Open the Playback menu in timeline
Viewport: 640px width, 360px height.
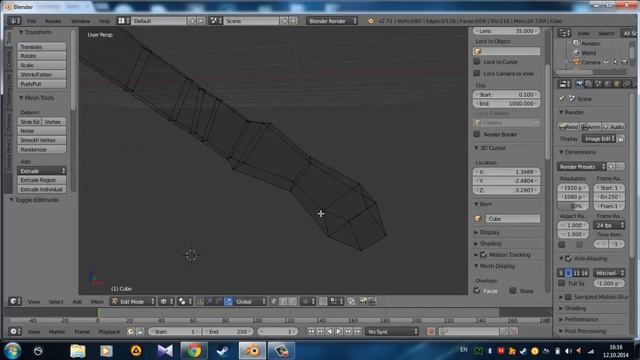[109, 331]
